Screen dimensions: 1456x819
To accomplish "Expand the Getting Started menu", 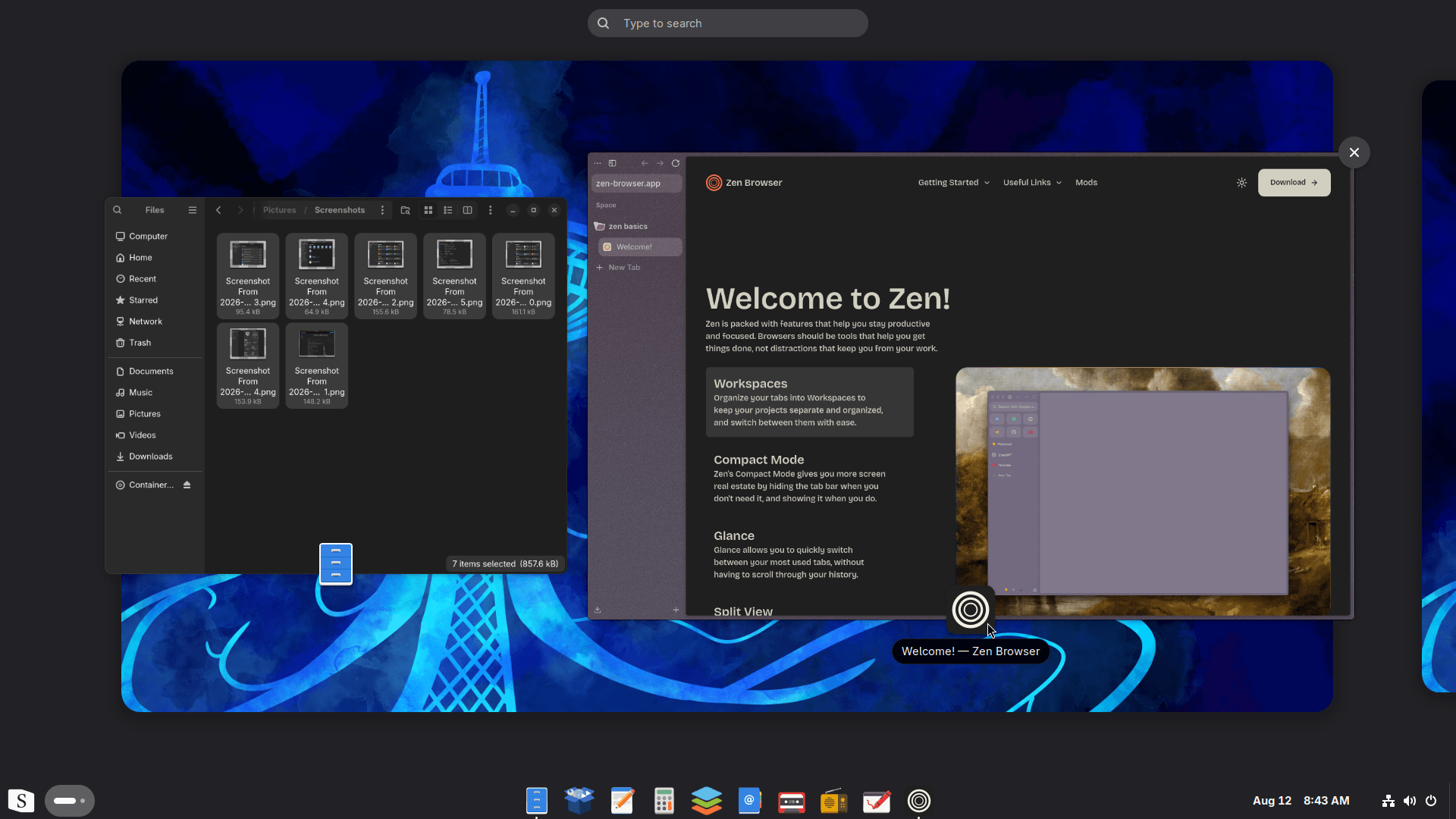I will (x=953, y=183).
